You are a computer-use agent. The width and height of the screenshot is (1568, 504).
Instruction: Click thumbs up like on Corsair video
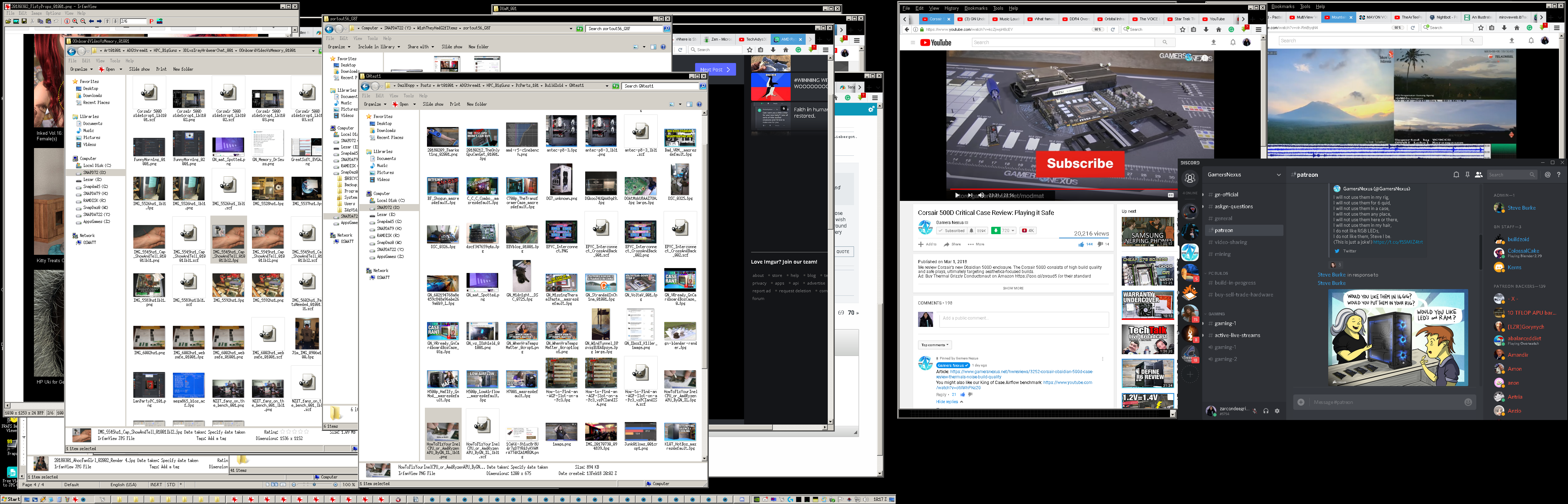[x=1081, y=244]
